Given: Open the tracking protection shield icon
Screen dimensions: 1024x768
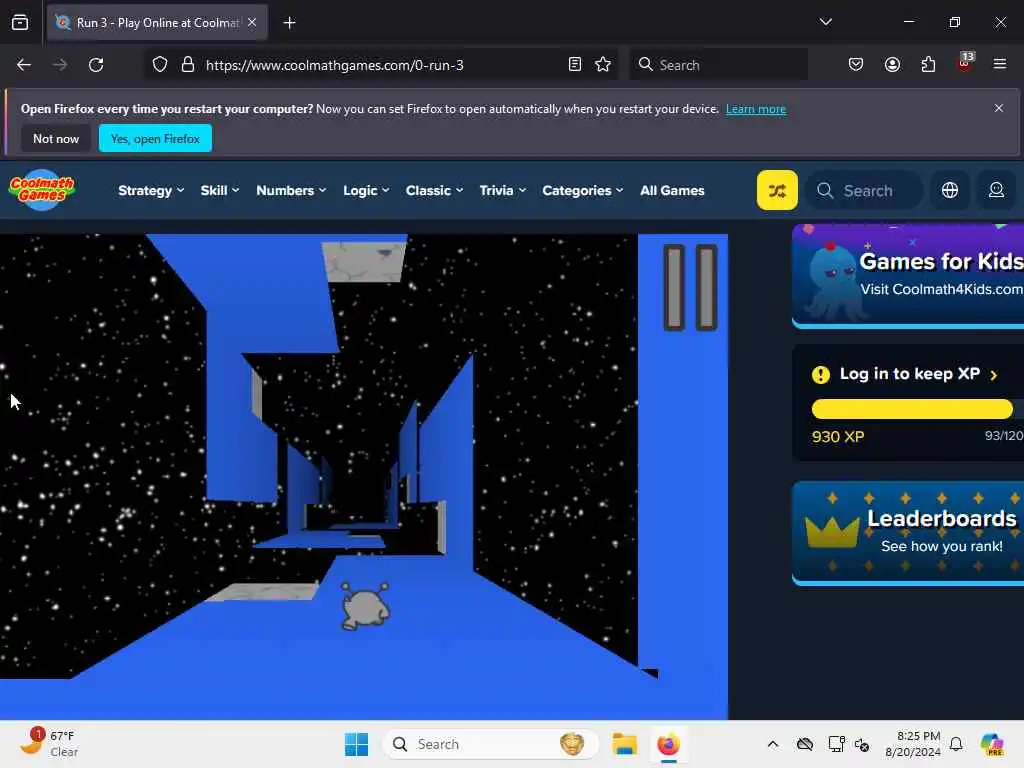Looking at the screenshot, I should coord(160,65).
